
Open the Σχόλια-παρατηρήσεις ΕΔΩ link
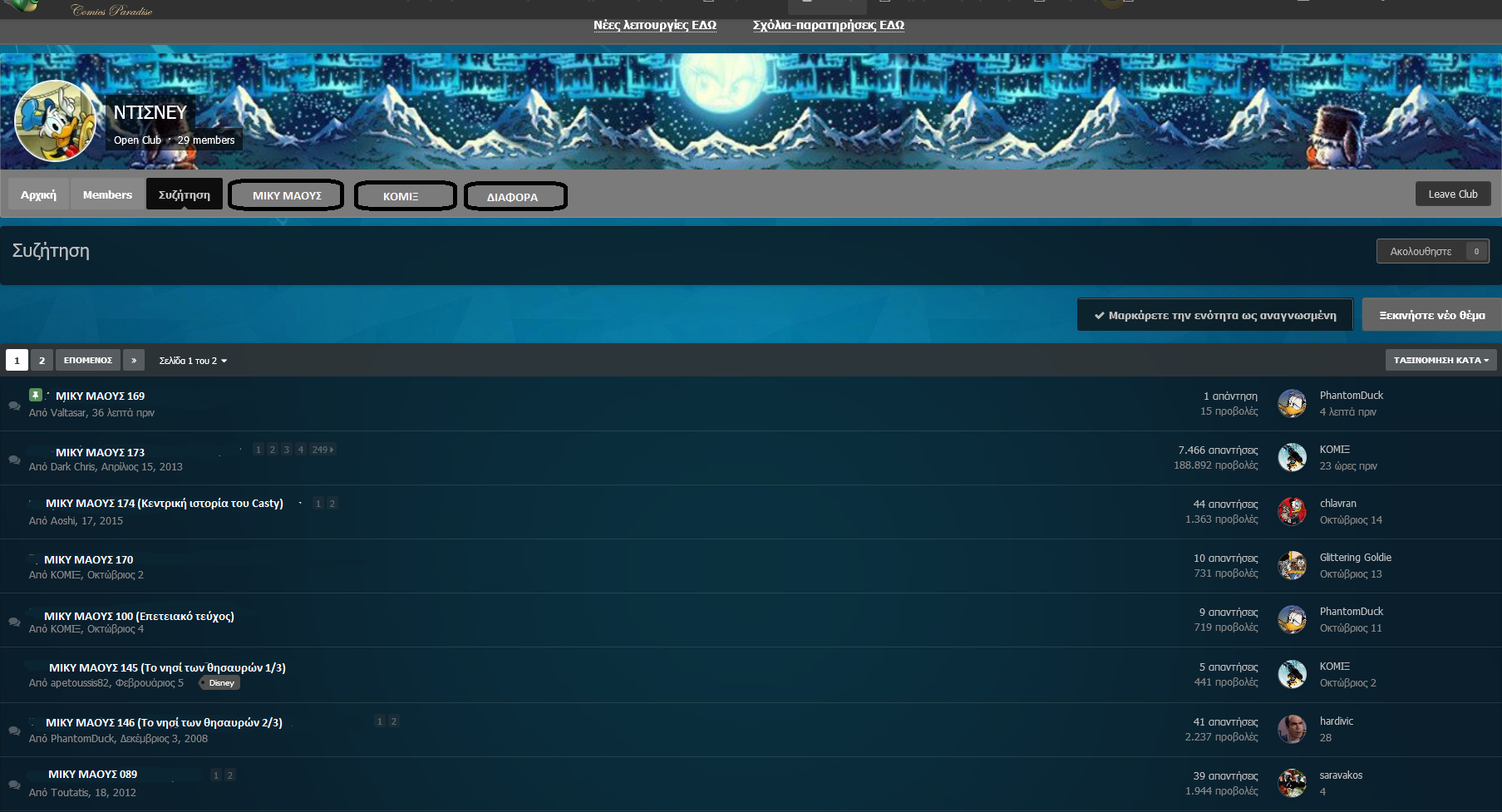[x=829, y=25]
